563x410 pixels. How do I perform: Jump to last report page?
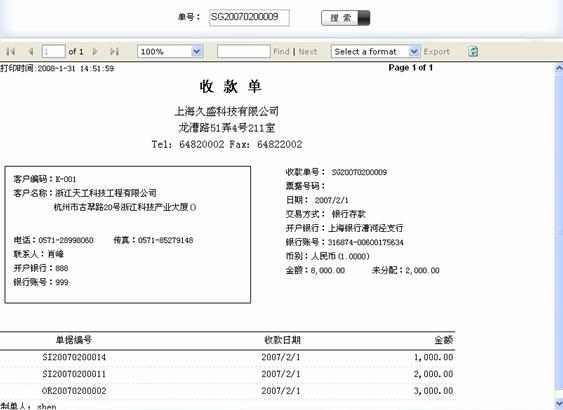[x=114, y=52]
